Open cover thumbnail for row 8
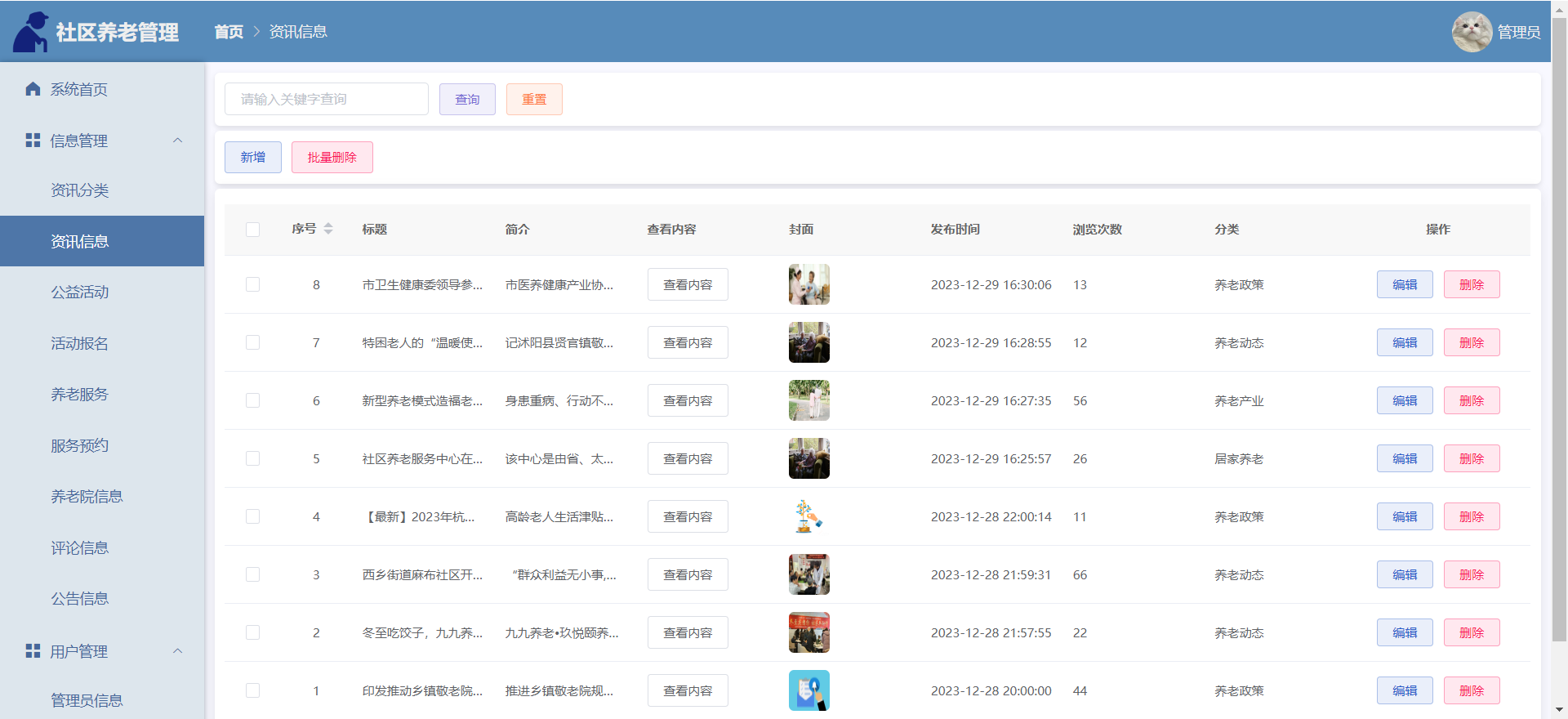 (809, 284)
